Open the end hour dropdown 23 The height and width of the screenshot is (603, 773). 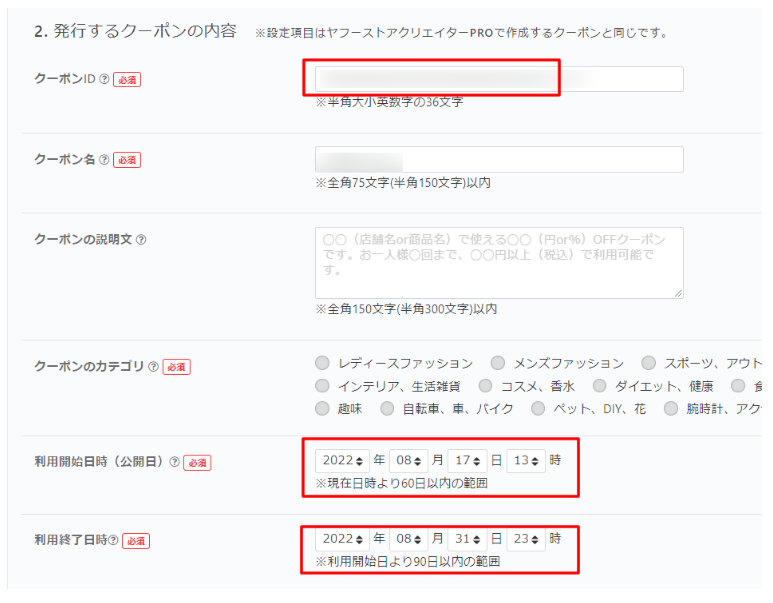click(x=526, y=539)
